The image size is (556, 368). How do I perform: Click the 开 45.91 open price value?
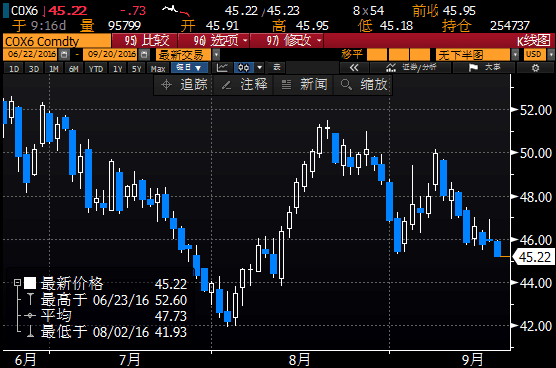222,26
